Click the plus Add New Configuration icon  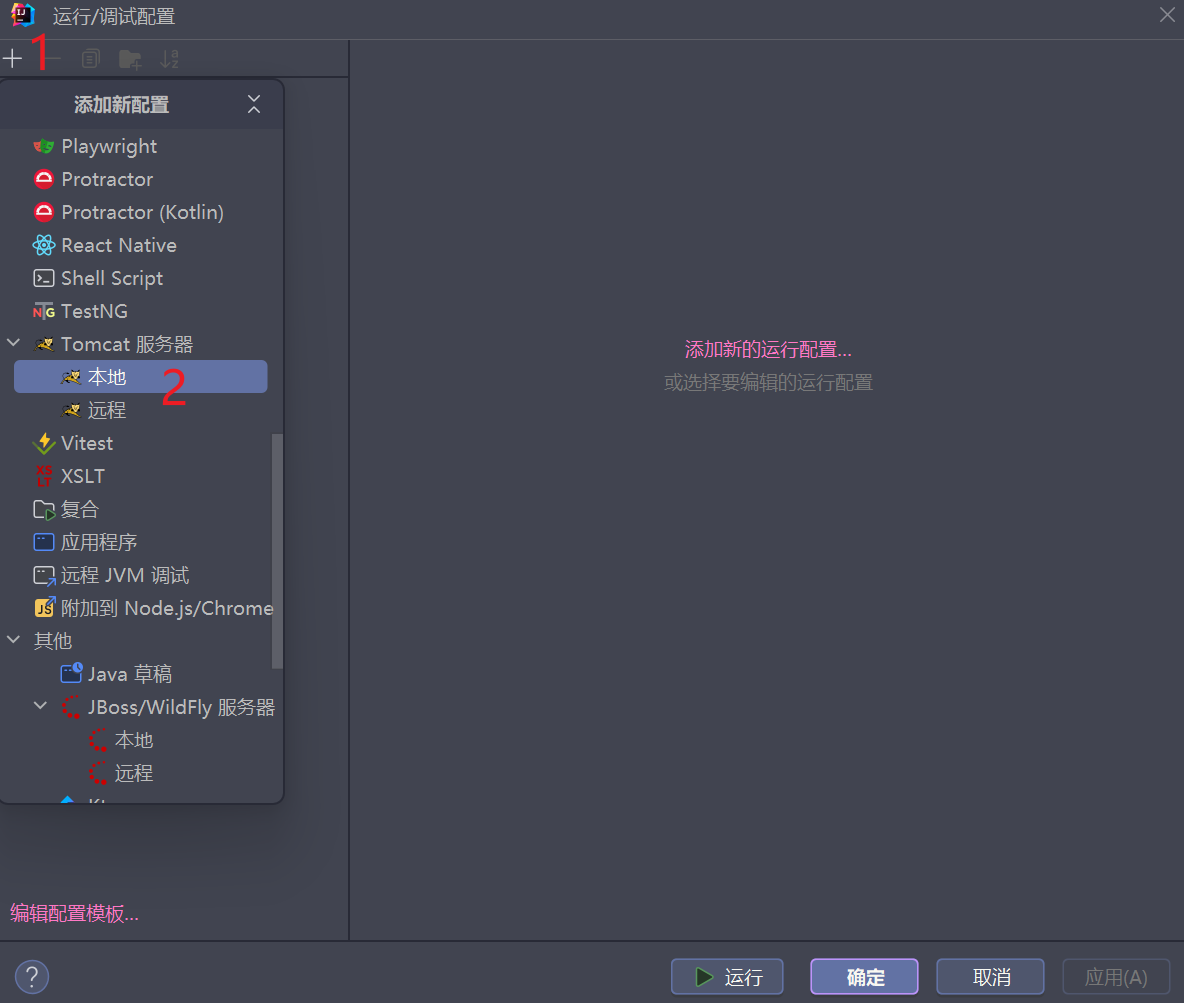[13, 58]
